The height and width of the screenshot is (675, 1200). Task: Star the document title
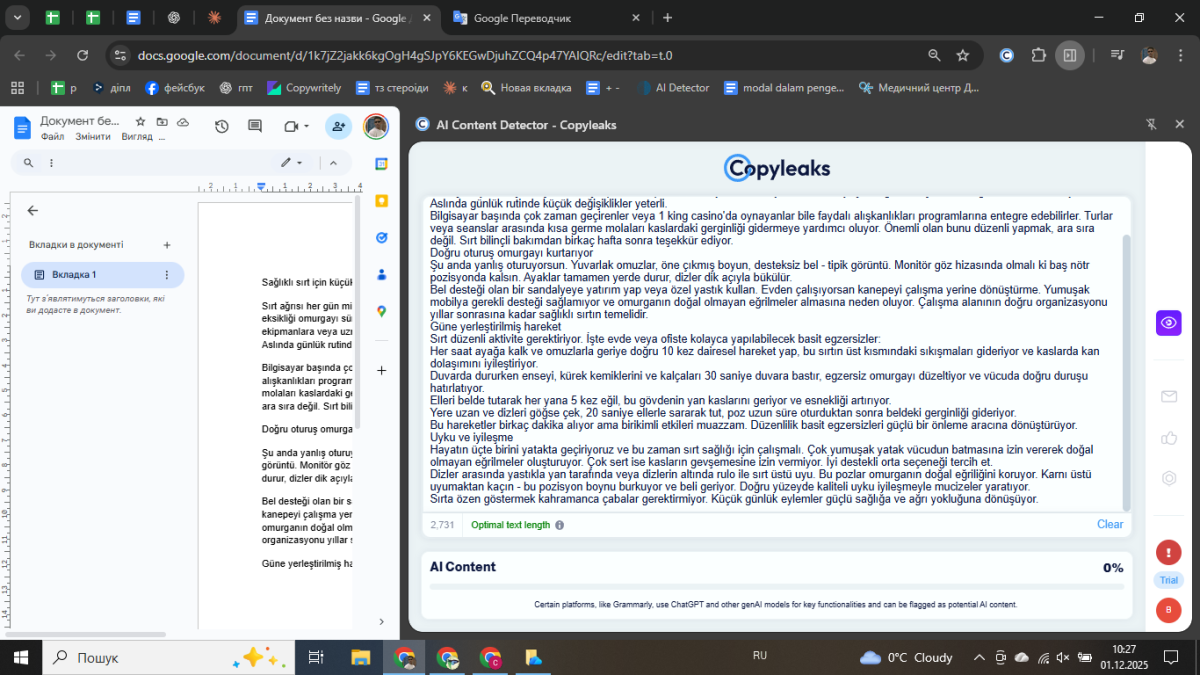coord(141,121)
